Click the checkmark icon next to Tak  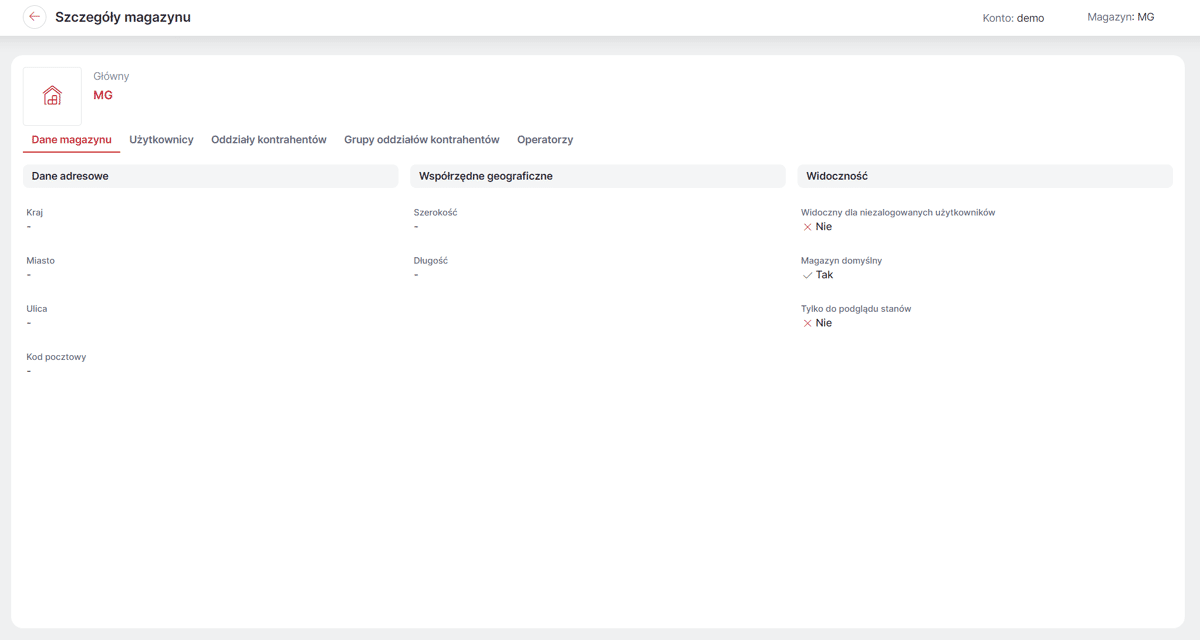point(808,275)
